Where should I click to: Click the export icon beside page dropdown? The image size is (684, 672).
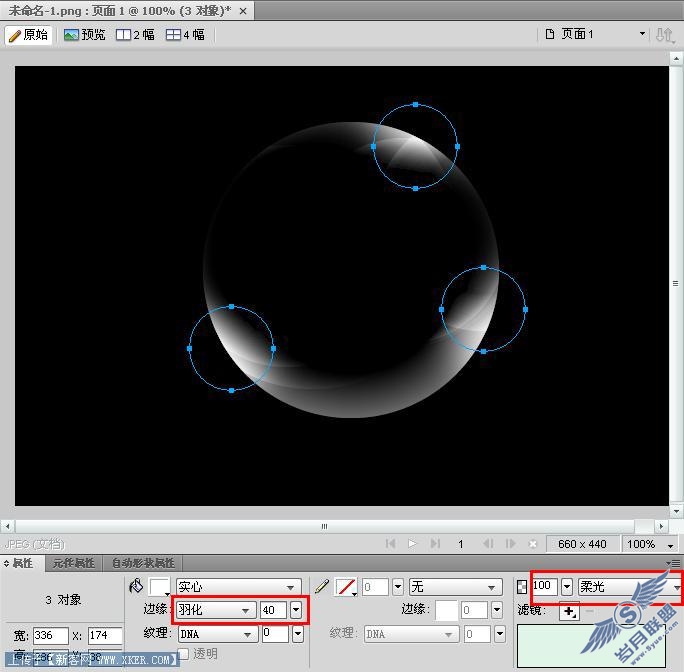pyautogui.click(x=665, y=35)
